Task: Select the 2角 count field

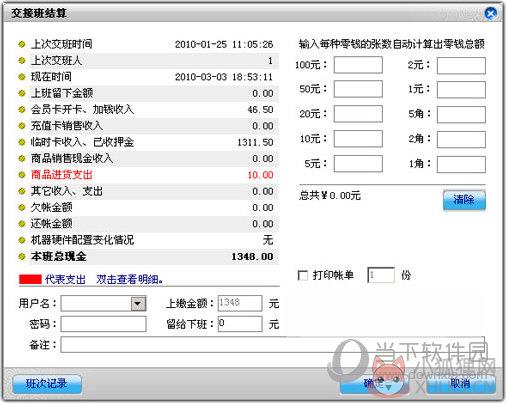Action: [x=461, y=139]
